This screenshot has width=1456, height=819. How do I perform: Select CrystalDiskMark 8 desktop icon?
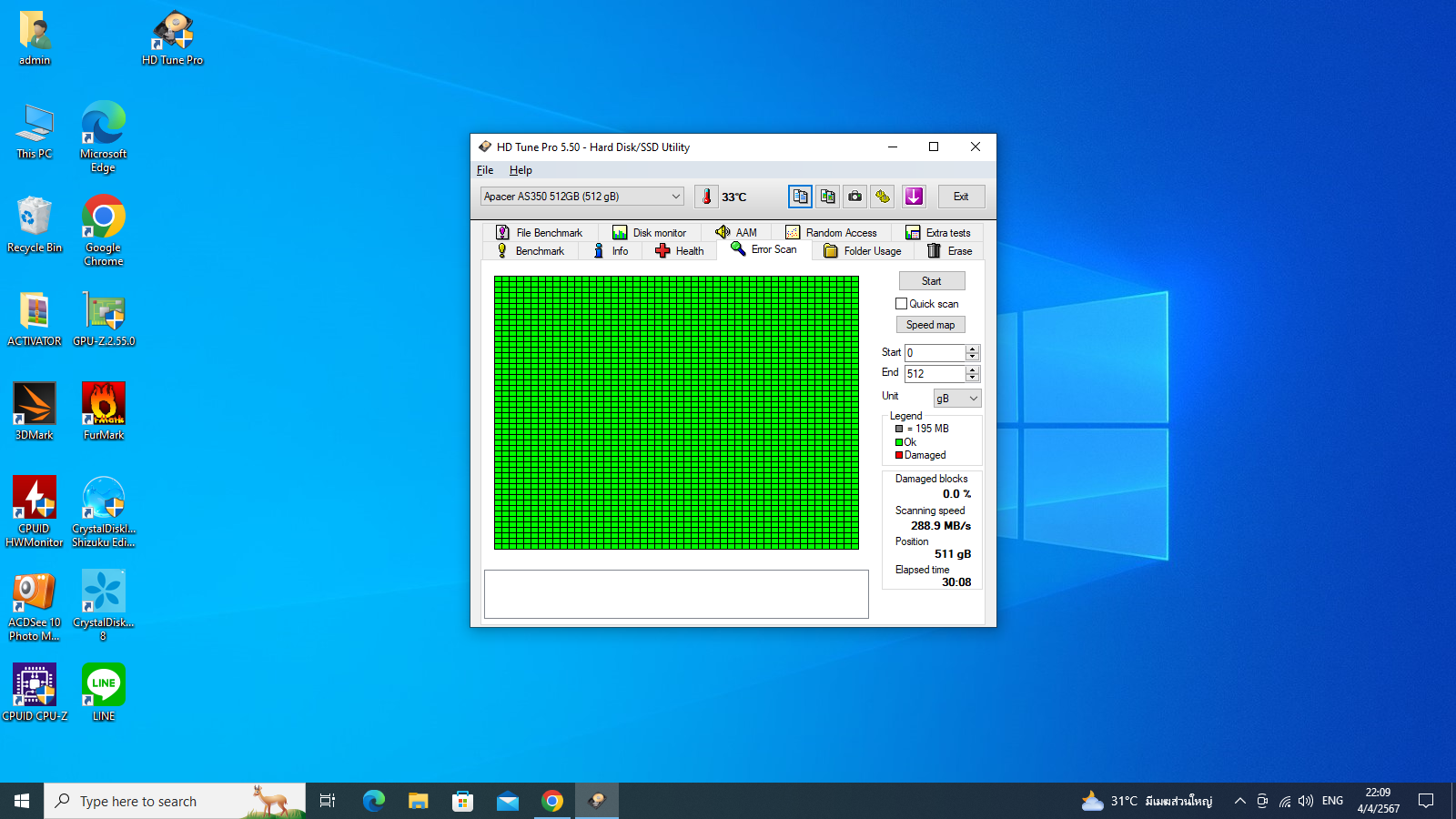104,606
